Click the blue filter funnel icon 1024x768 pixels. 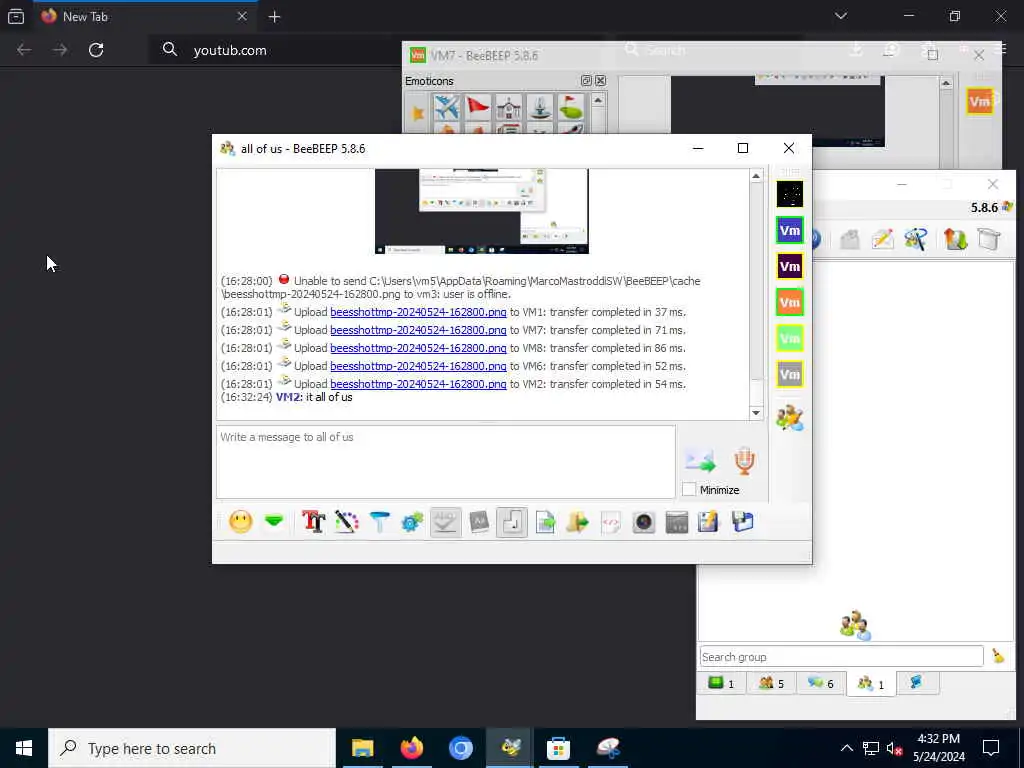pyautogui.click(x=379, y=522)
